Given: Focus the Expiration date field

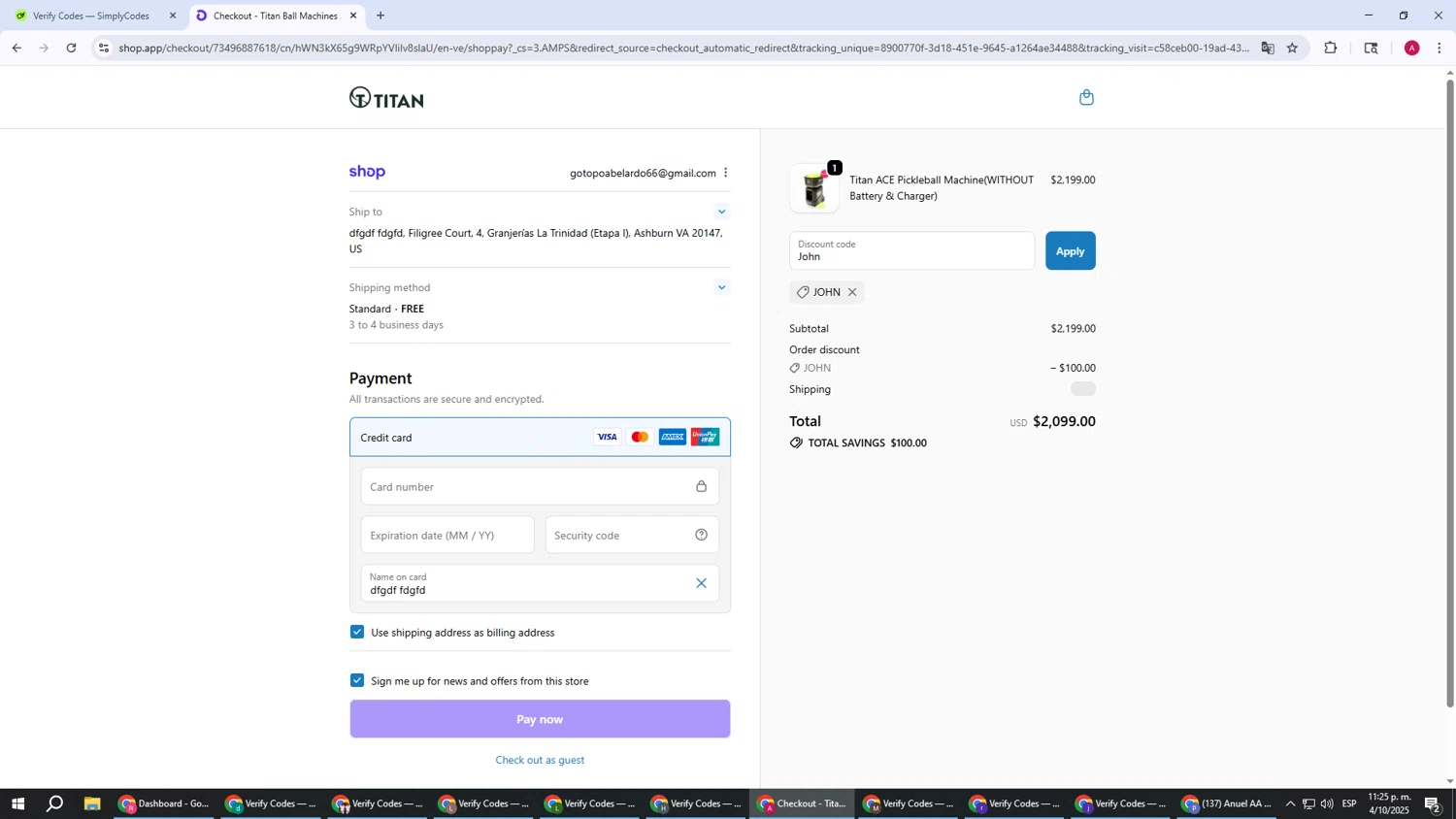Looking at the screenshot, I should point(447,535).
